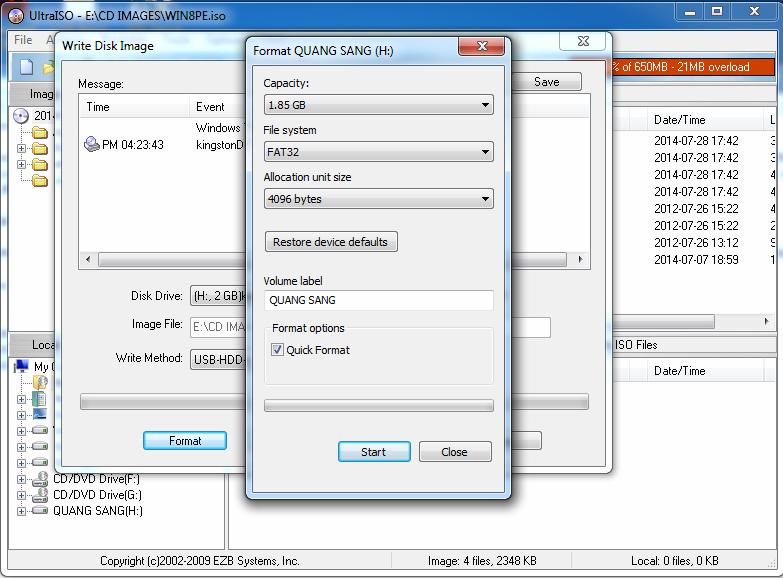Expand the desktop node in local tree
The width and height of the screenshot is (783, 578).
21,415
